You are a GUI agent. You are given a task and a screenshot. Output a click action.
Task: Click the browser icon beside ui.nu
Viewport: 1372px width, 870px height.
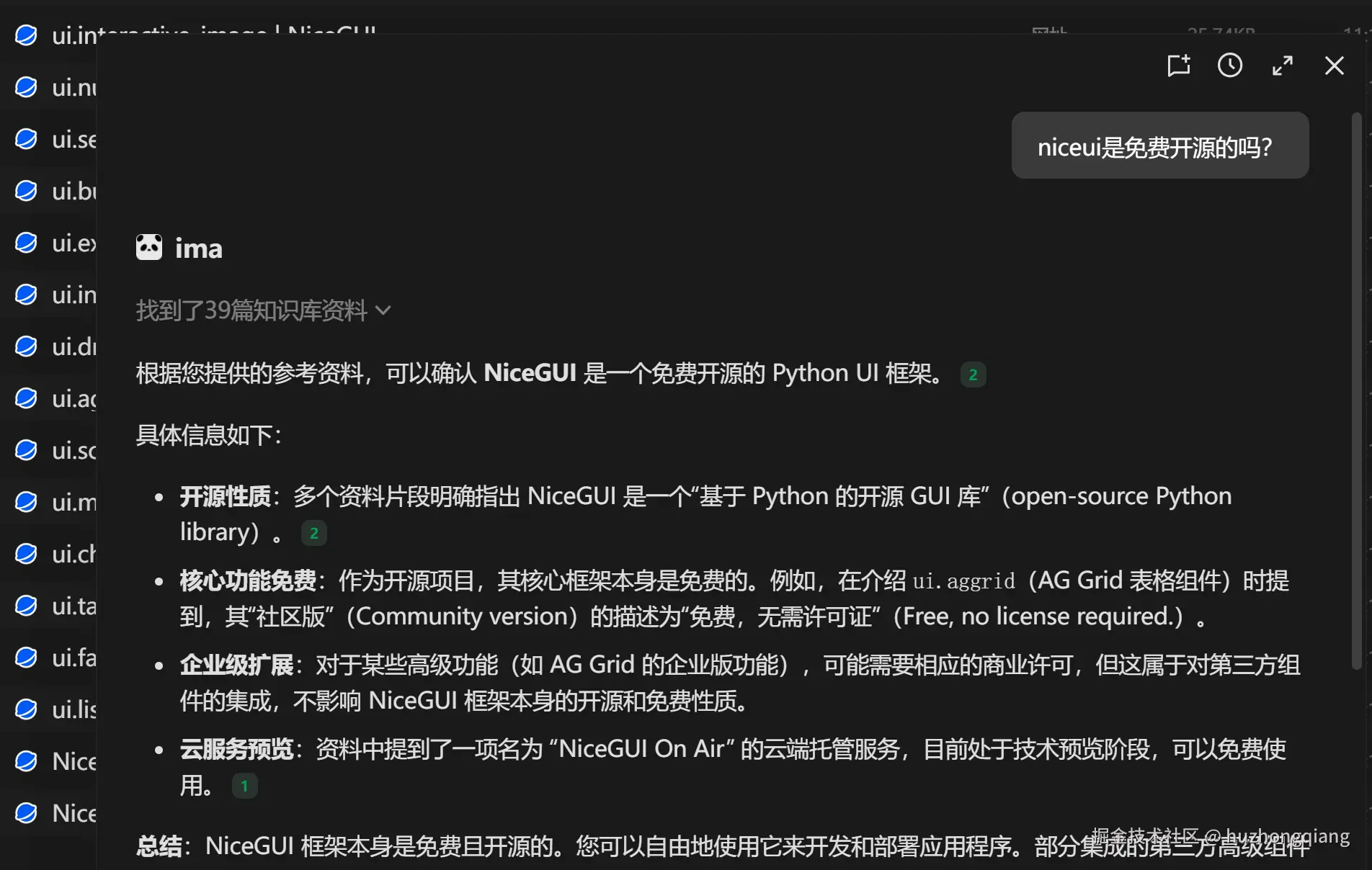pos(26,87)
